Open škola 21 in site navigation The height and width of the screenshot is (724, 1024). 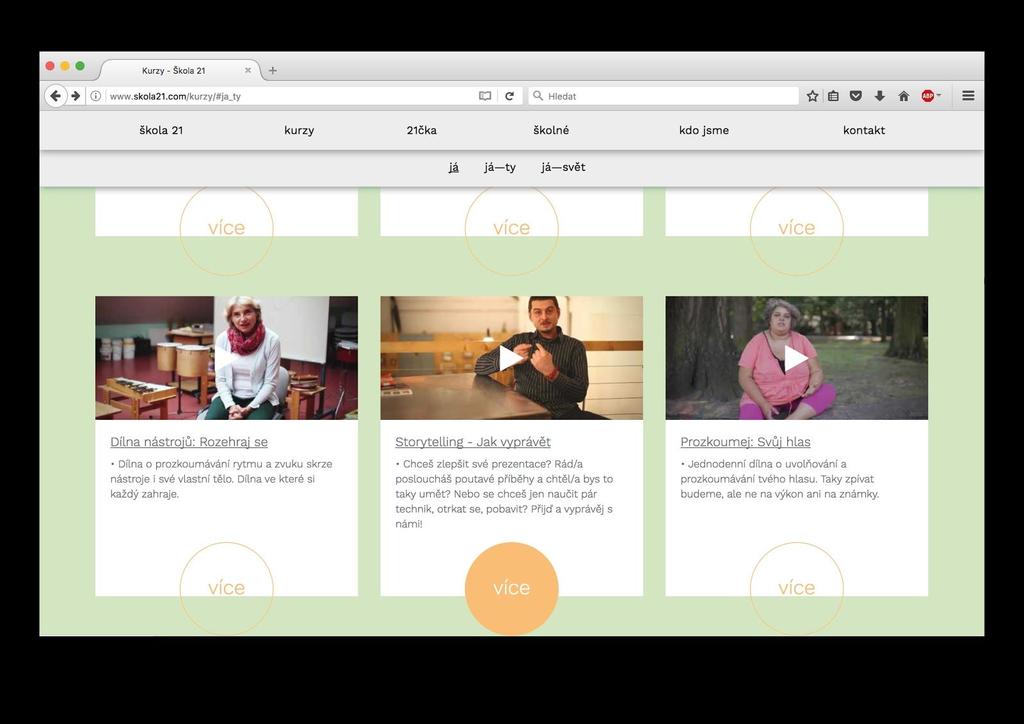pos(161,130)
